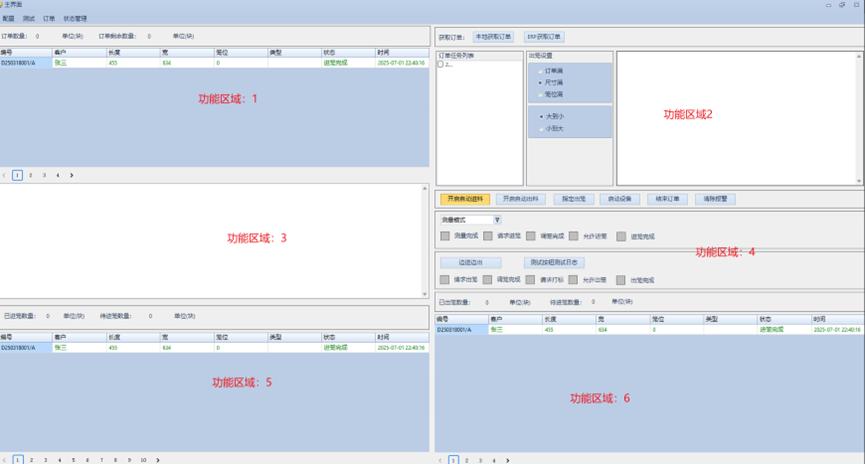865x464 pixels.
Task: Open the 测试 menu
Action: [29, 19]
